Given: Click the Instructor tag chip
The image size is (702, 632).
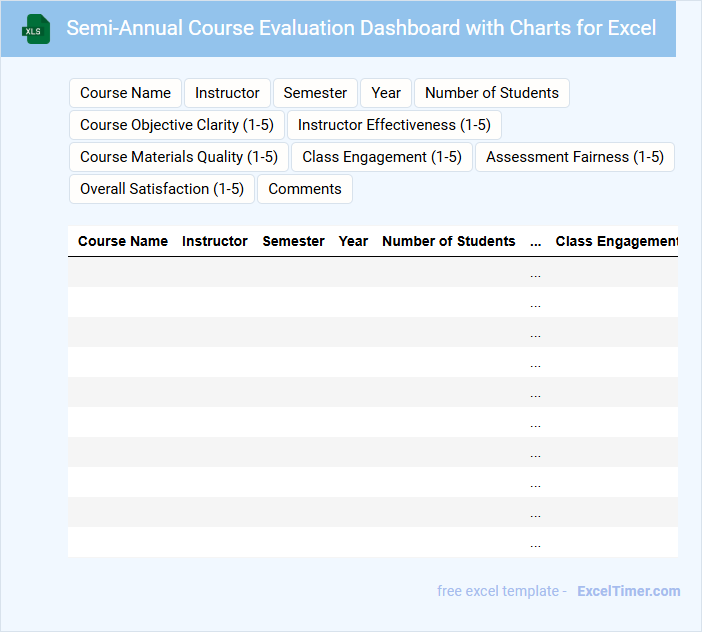Looking at the screenshot, I should (x=227, y=93).
